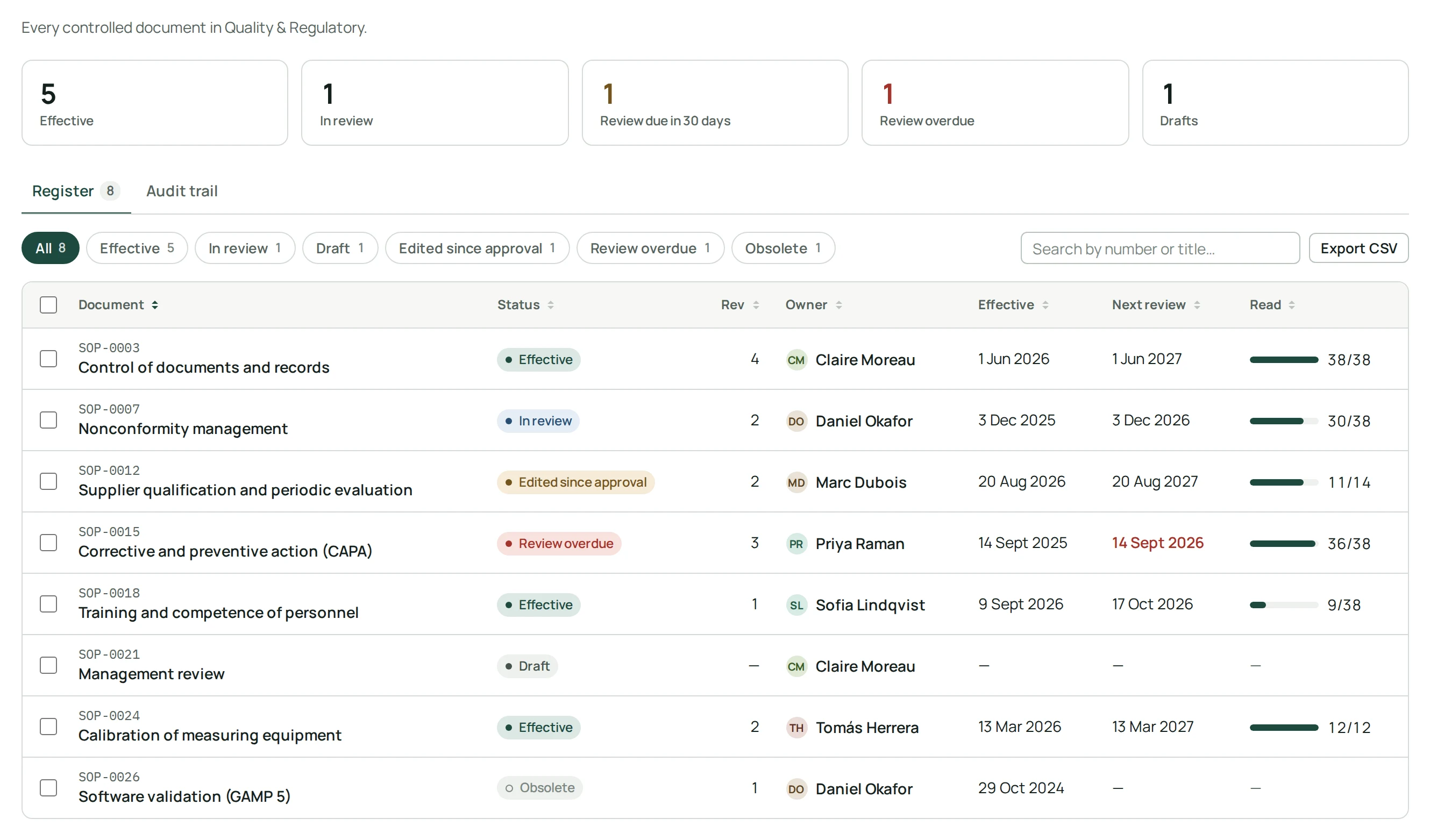This screenshot has height=840, width=1430.
Task: Open Control of documents and records
Action: (x=204, y=368)
